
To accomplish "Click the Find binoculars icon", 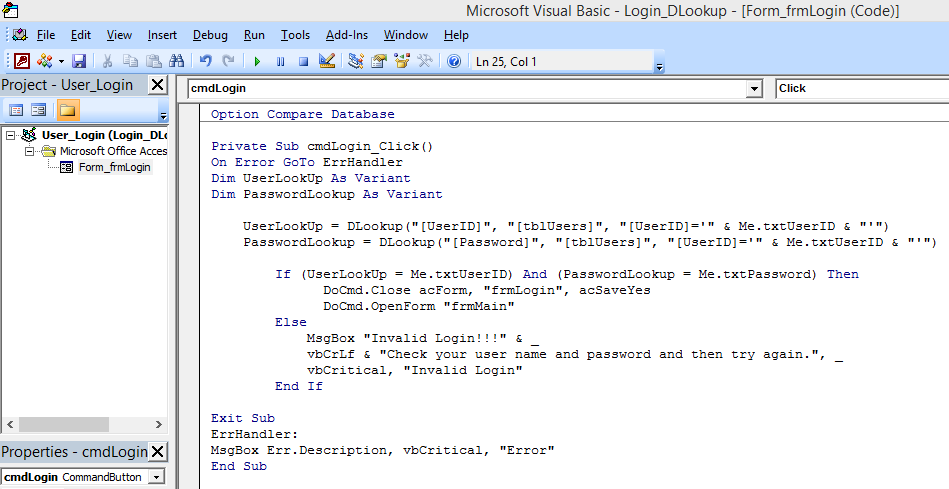I will 177,61.
